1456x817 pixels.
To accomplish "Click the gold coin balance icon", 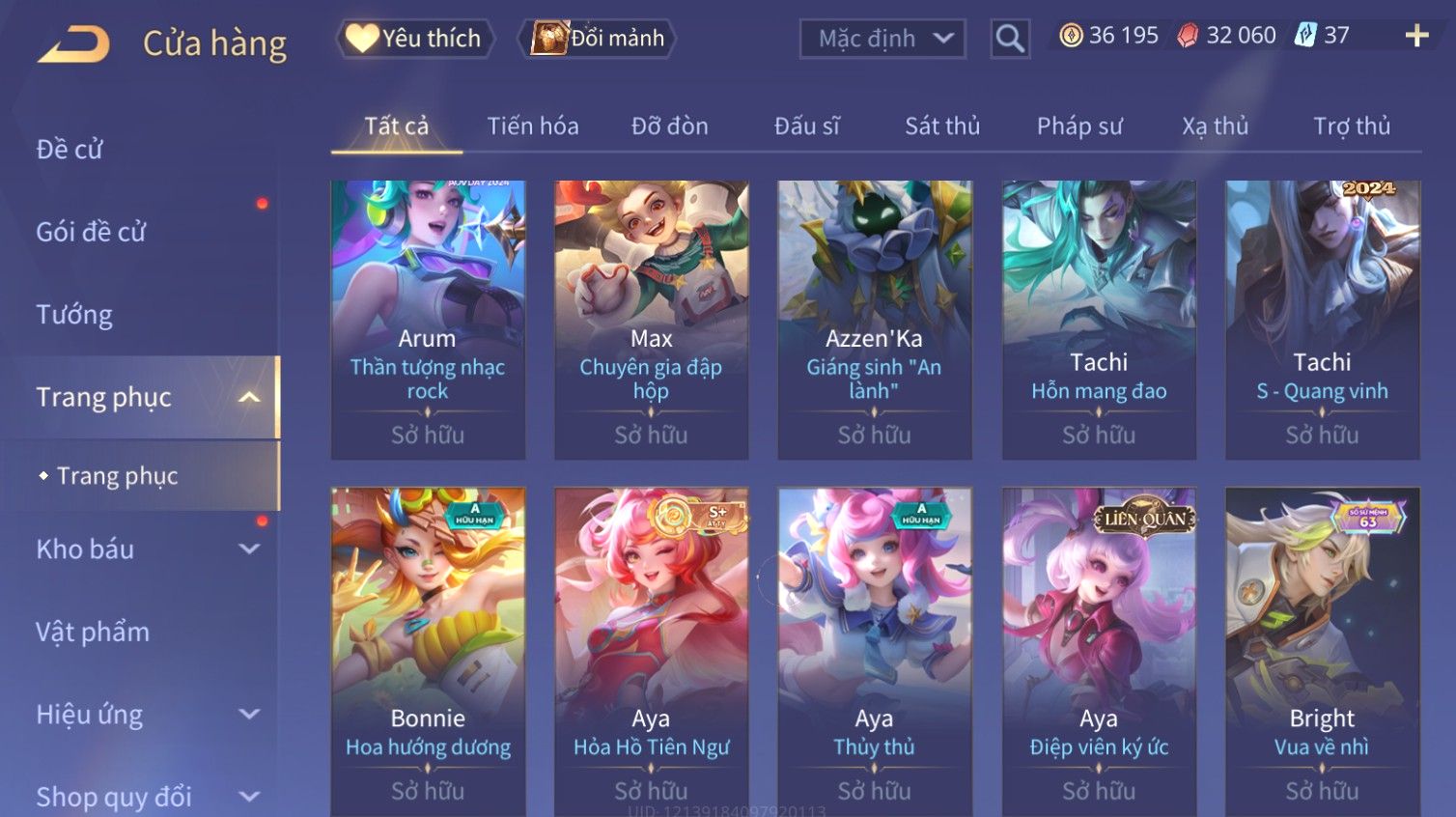I will point(1071,36).
